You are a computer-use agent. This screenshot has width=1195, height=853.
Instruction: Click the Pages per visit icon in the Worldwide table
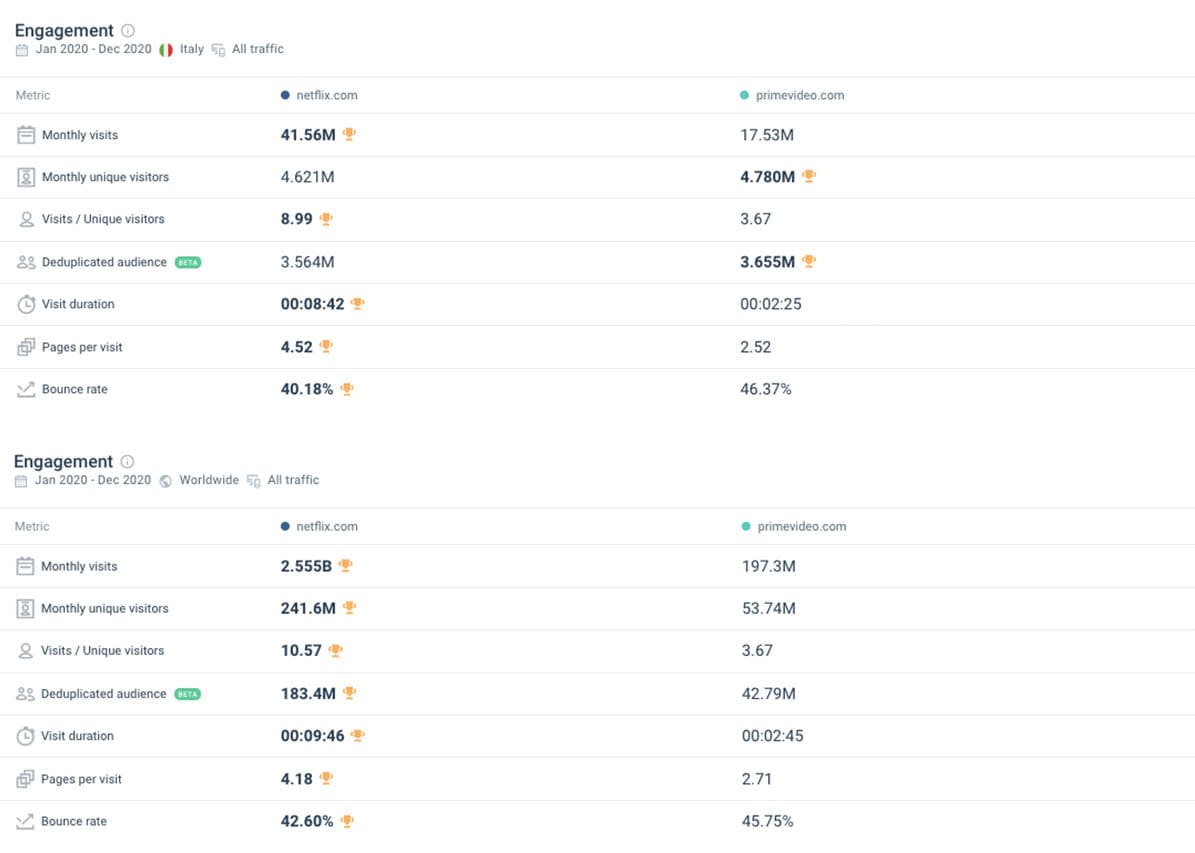point(25,779)
